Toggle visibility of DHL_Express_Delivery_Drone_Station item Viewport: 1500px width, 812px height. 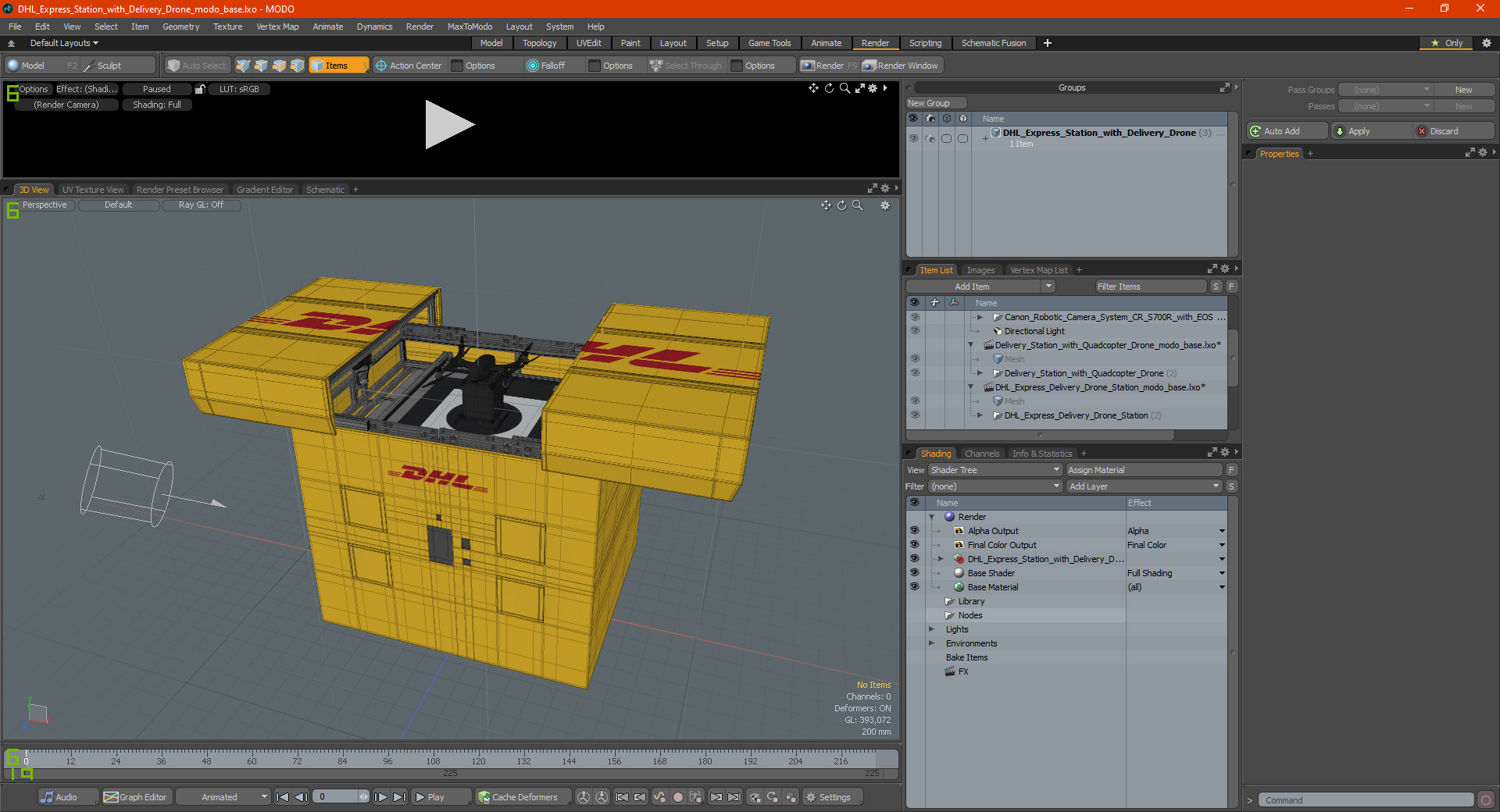pyautogui.click(x=915, y=415)
